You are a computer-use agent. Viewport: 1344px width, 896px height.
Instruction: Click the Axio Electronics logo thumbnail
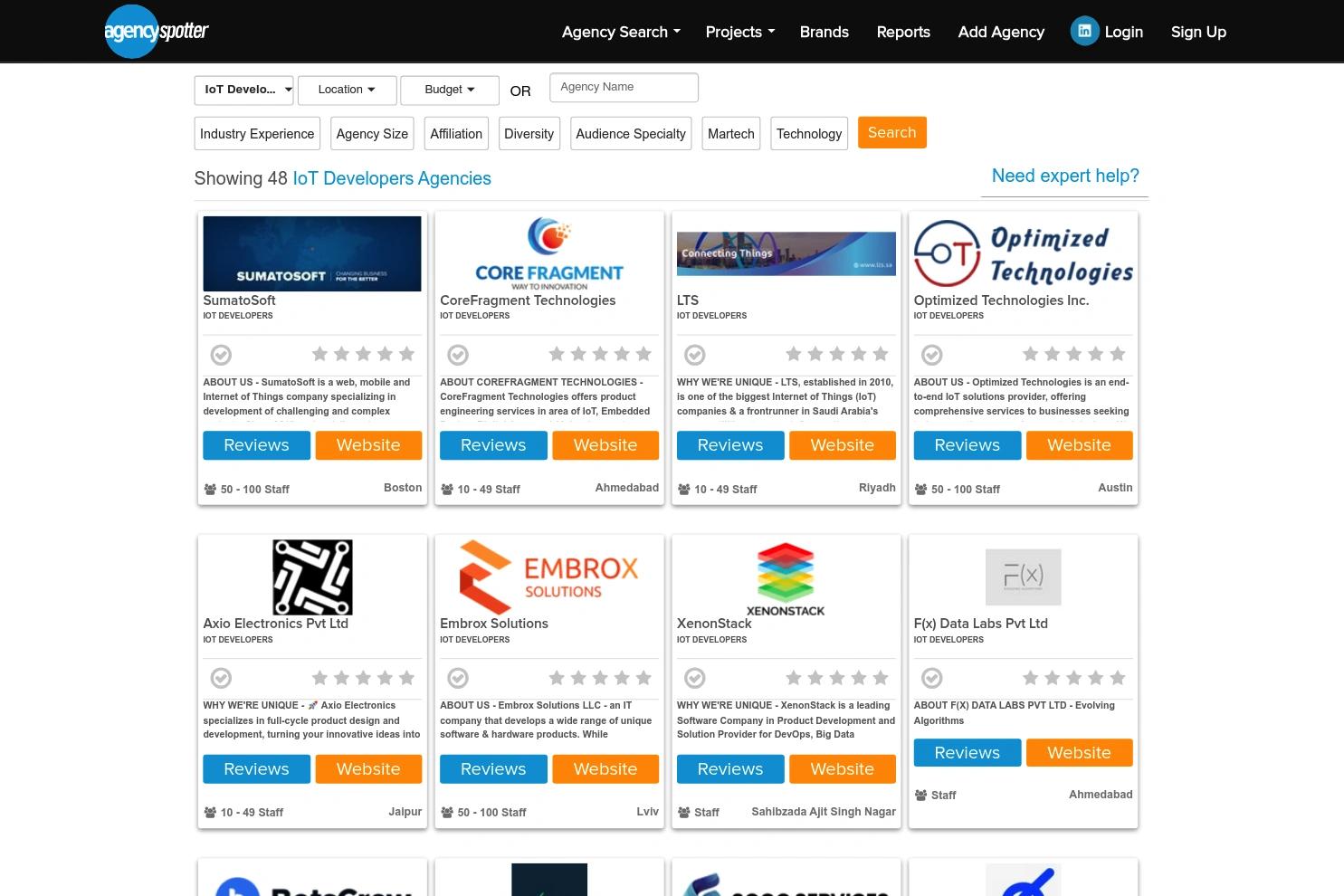pyautogui.click(x=312, y=577)
